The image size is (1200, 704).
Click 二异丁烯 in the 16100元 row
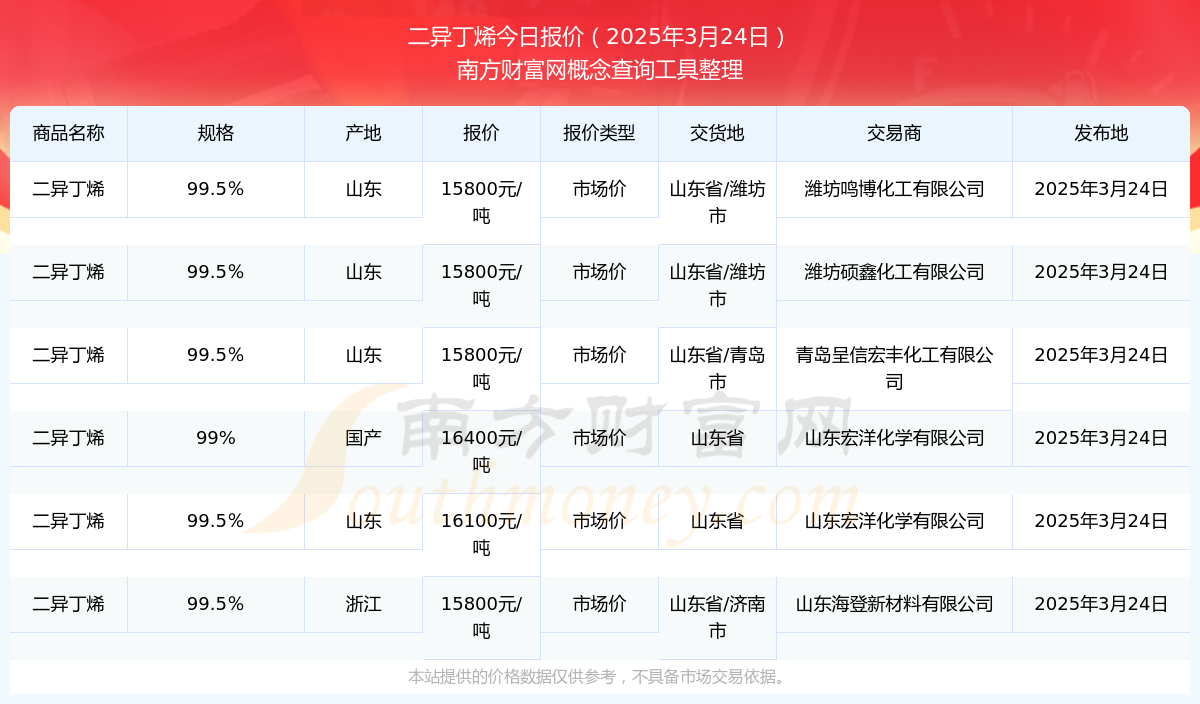click(68, 521)
